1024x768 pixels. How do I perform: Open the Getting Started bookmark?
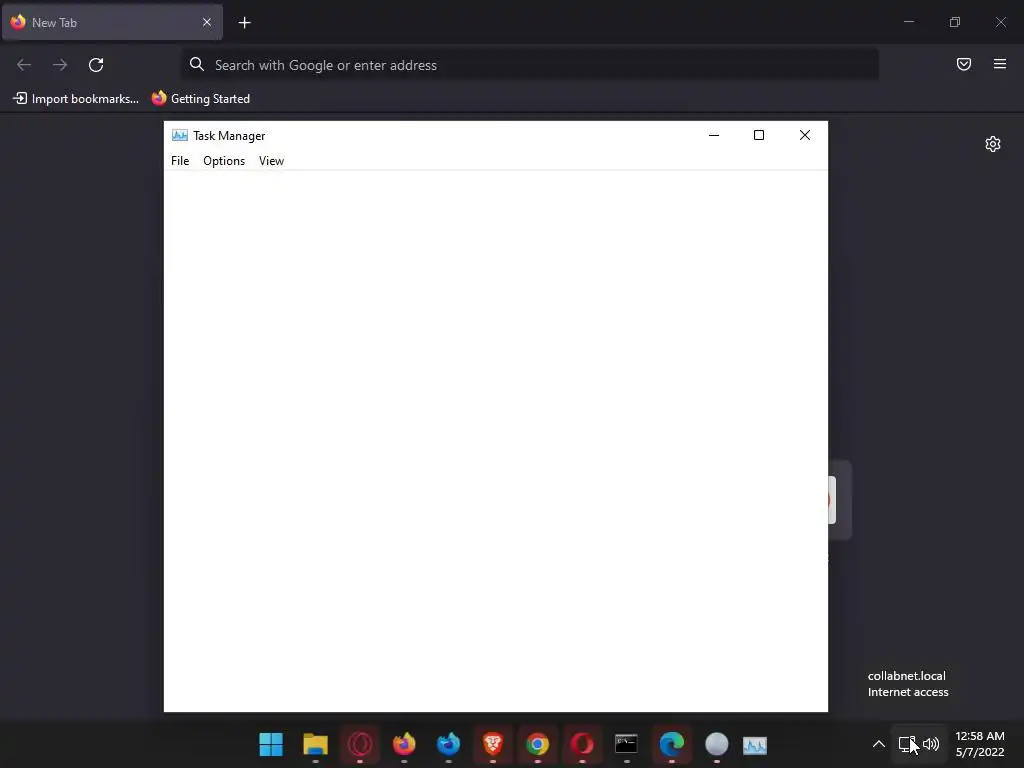pos(201,99)
